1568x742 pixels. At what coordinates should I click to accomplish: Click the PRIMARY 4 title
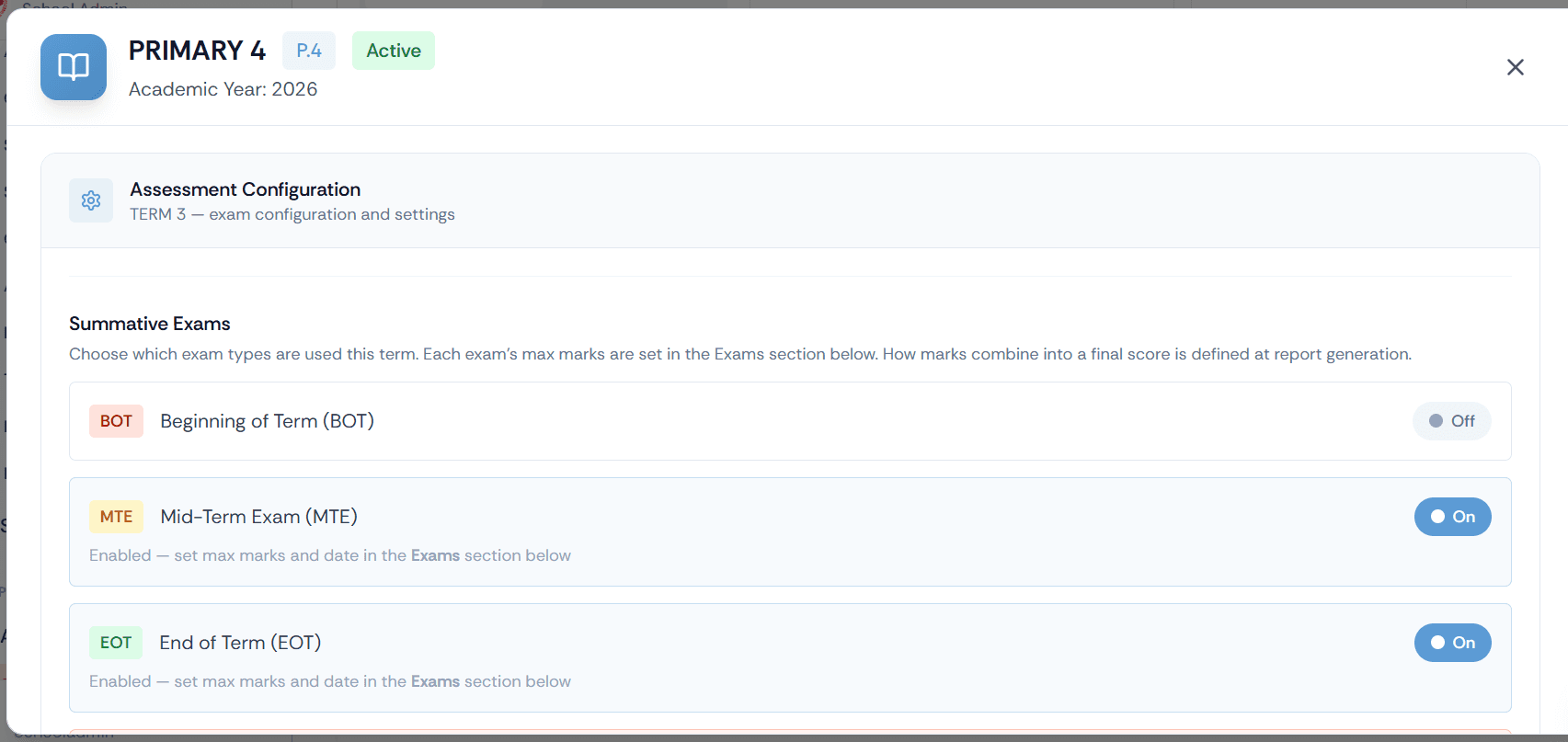[197, 51]
